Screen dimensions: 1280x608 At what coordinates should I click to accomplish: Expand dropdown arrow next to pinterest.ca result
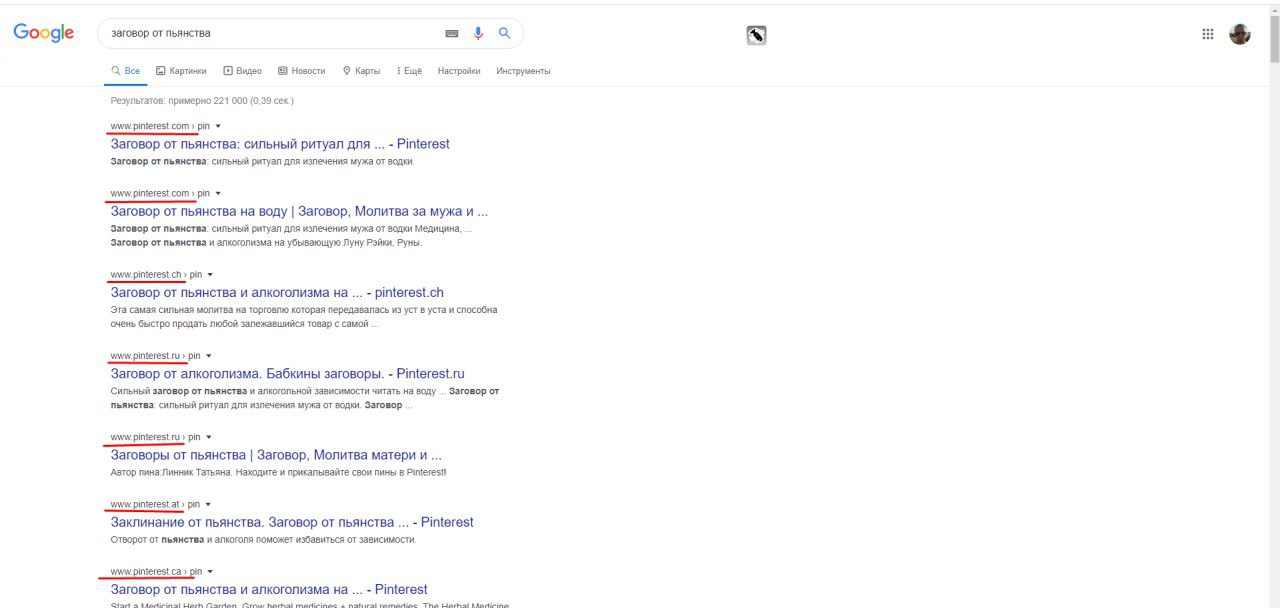tap(210, 572)
